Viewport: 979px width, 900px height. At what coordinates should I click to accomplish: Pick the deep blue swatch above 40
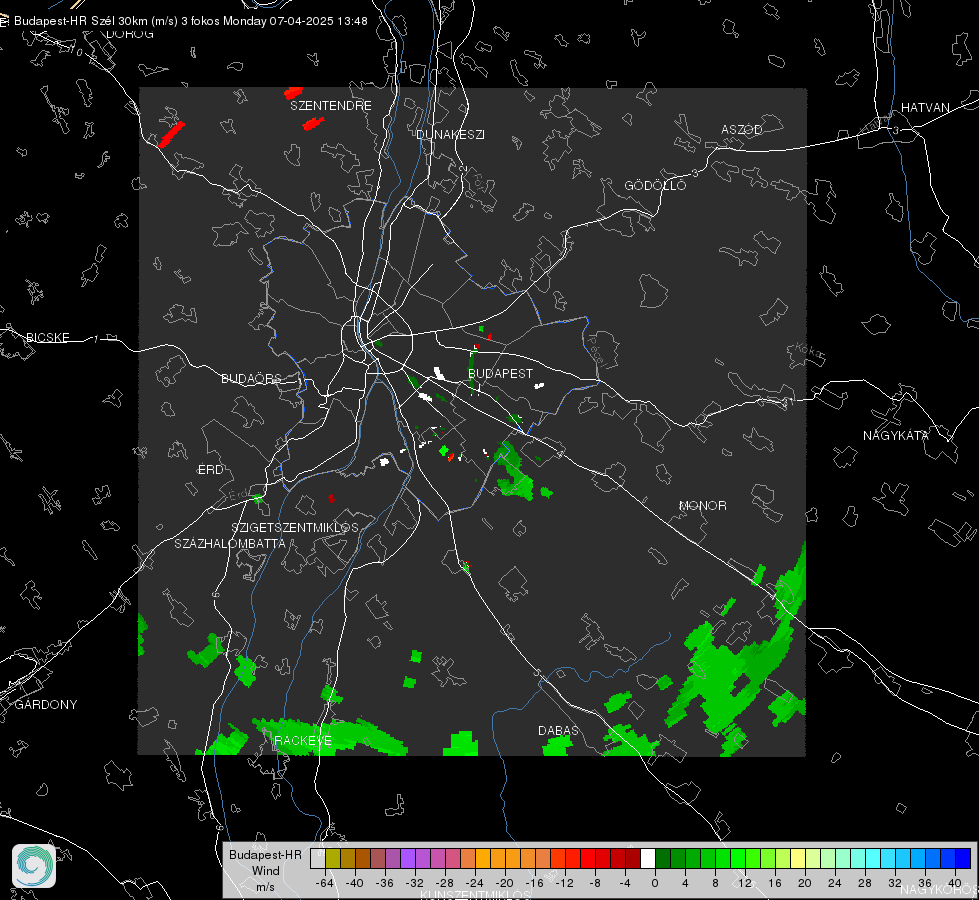pyautogui.click(x=963, y=859)
